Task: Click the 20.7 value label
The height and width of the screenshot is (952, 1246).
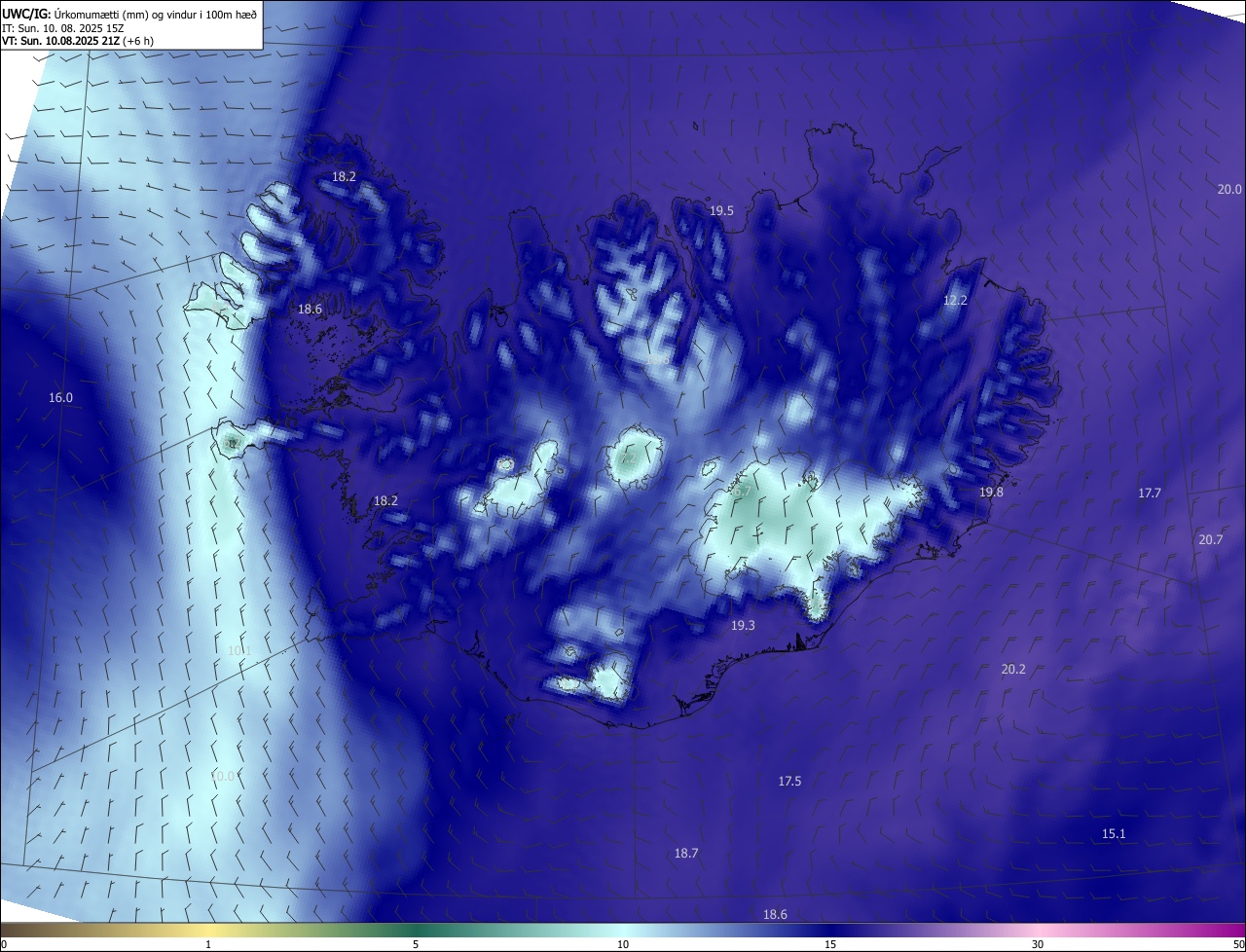Action: [1211, 540]
